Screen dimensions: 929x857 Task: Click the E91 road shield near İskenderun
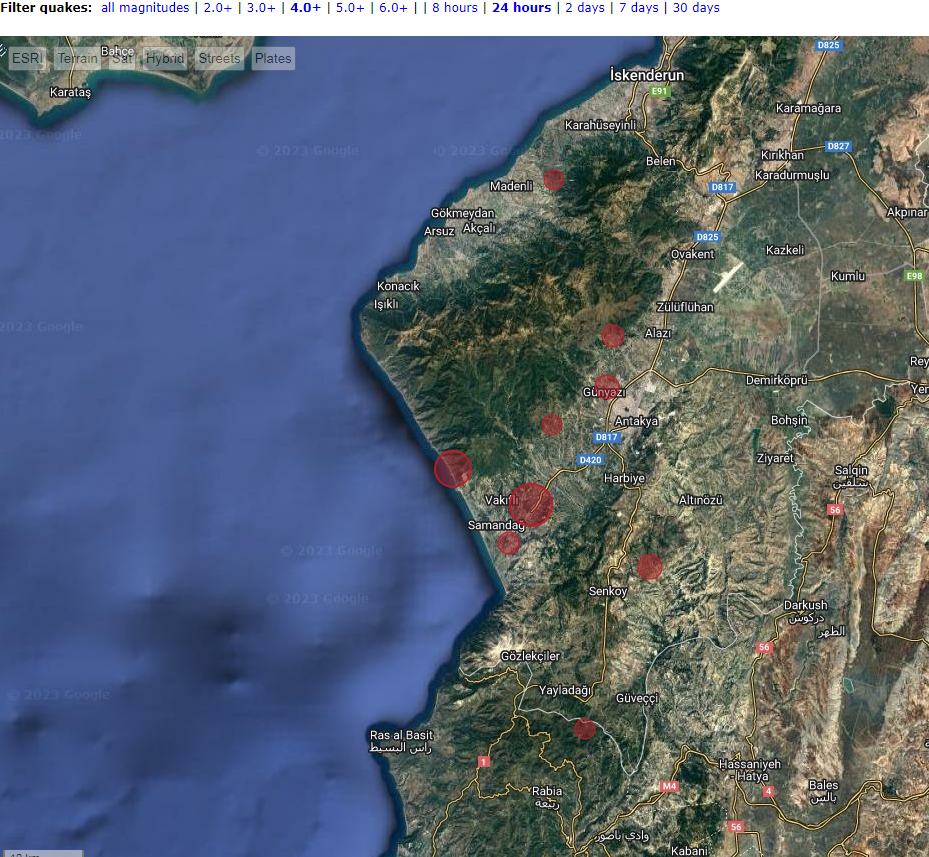pos(659,91)
